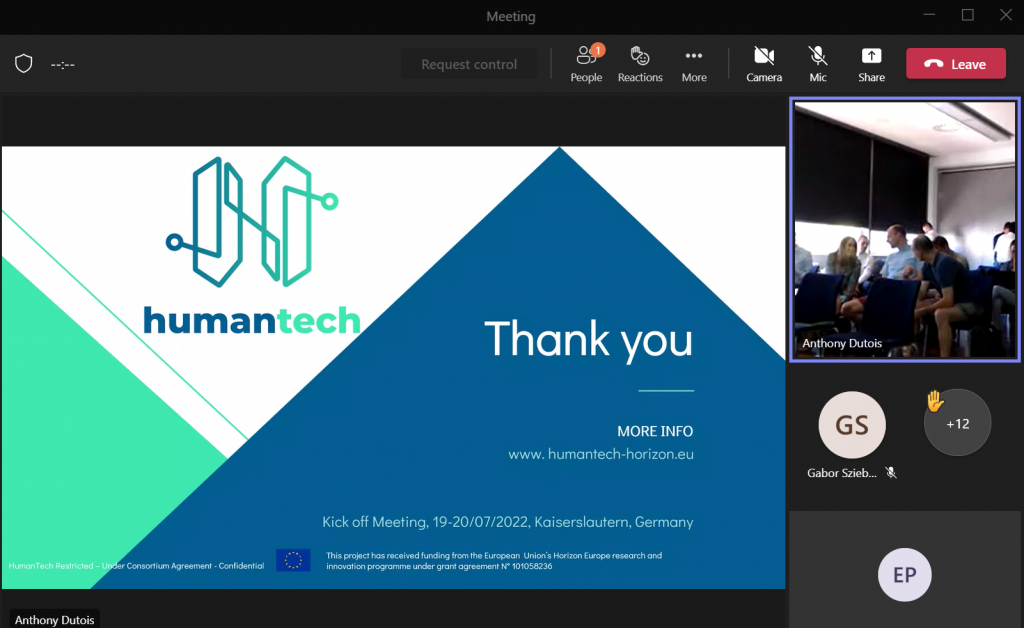Minimize the Meeting window
The height and width of the screenshot is (628, 1024).
930,15
